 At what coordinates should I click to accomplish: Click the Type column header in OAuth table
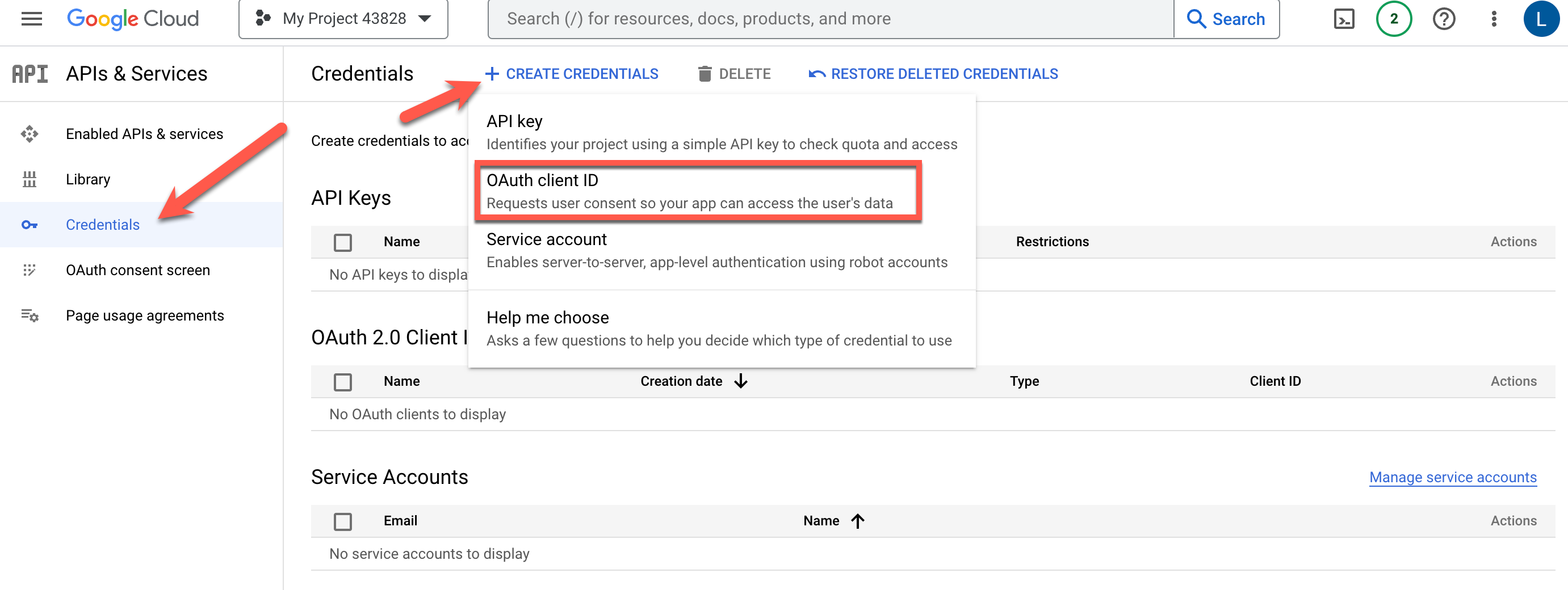click(x=1024, y=381)
